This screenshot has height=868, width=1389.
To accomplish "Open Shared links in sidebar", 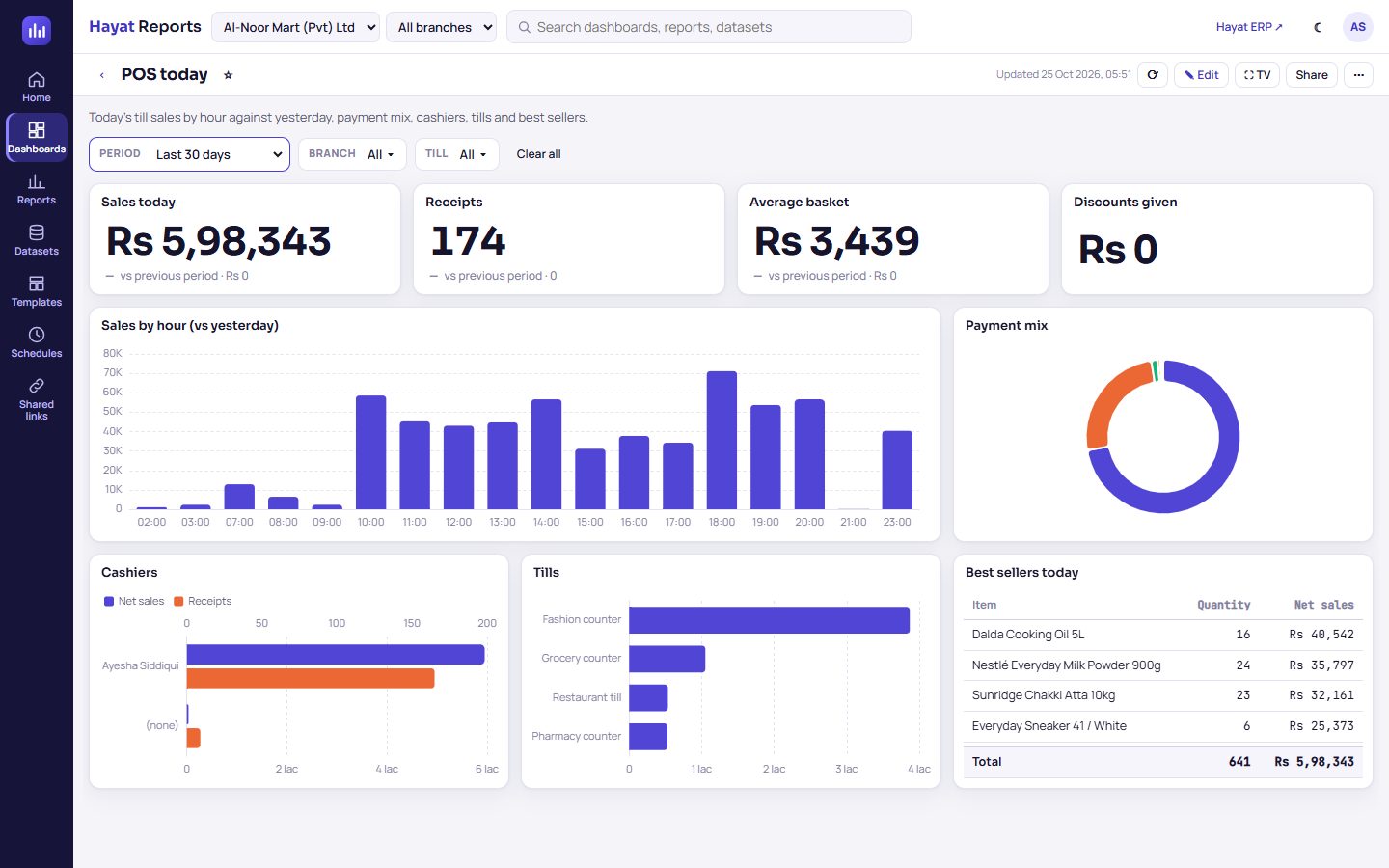I will [37, 399].
